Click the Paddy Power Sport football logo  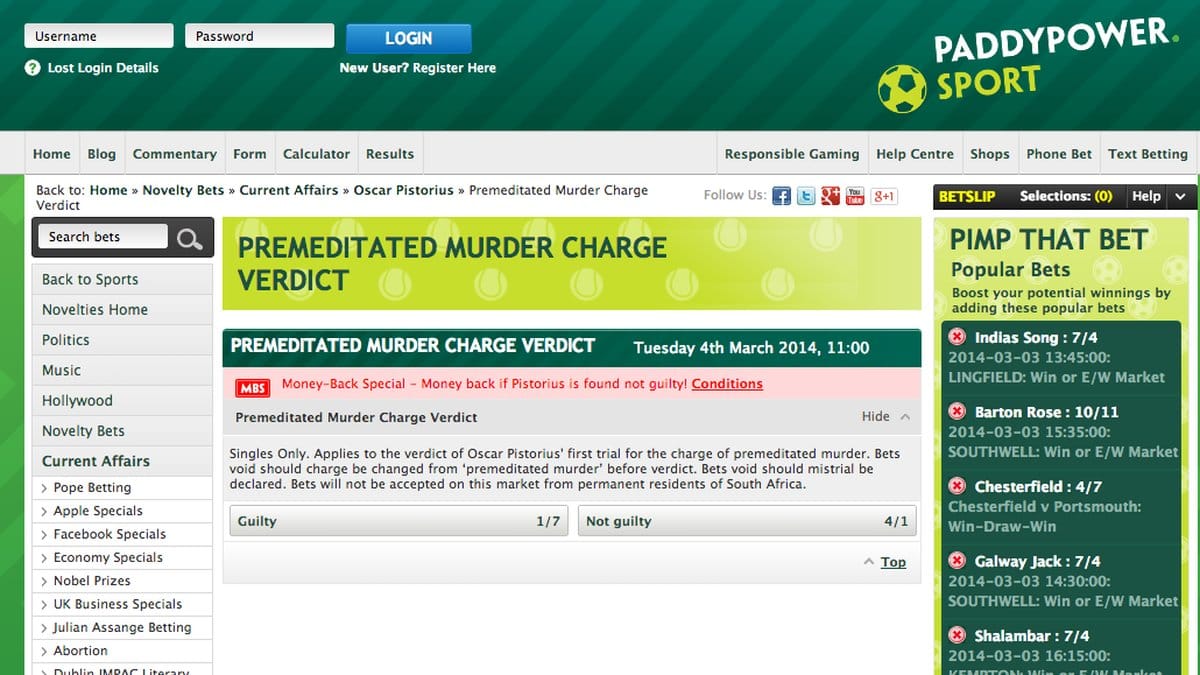coord(902,88)
